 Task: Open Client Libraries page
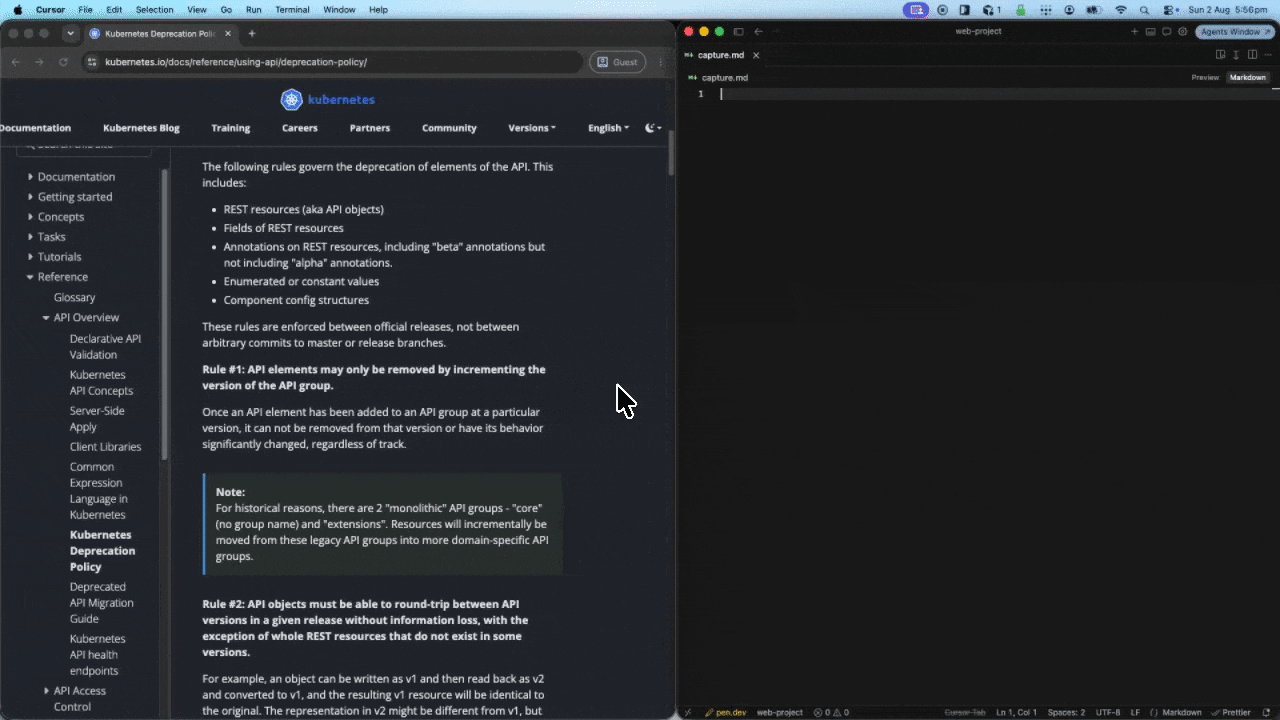[x=105, y=447]
